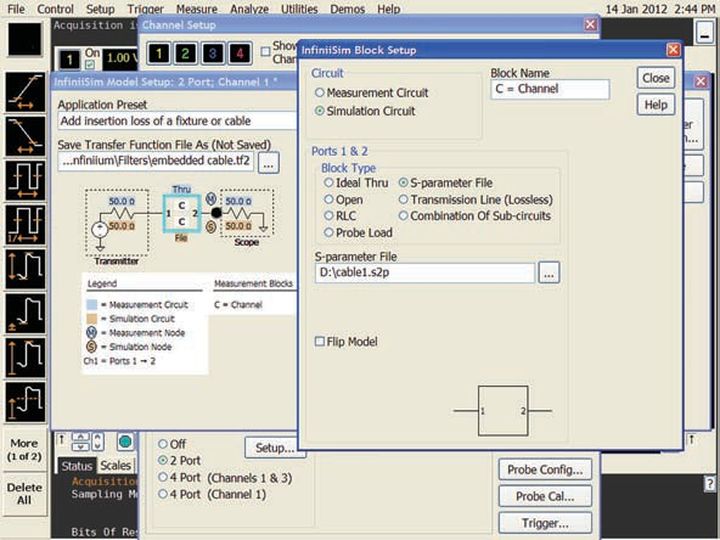Switch to the Status tab
The image size is (720, 540).
(x=77, y=466)
